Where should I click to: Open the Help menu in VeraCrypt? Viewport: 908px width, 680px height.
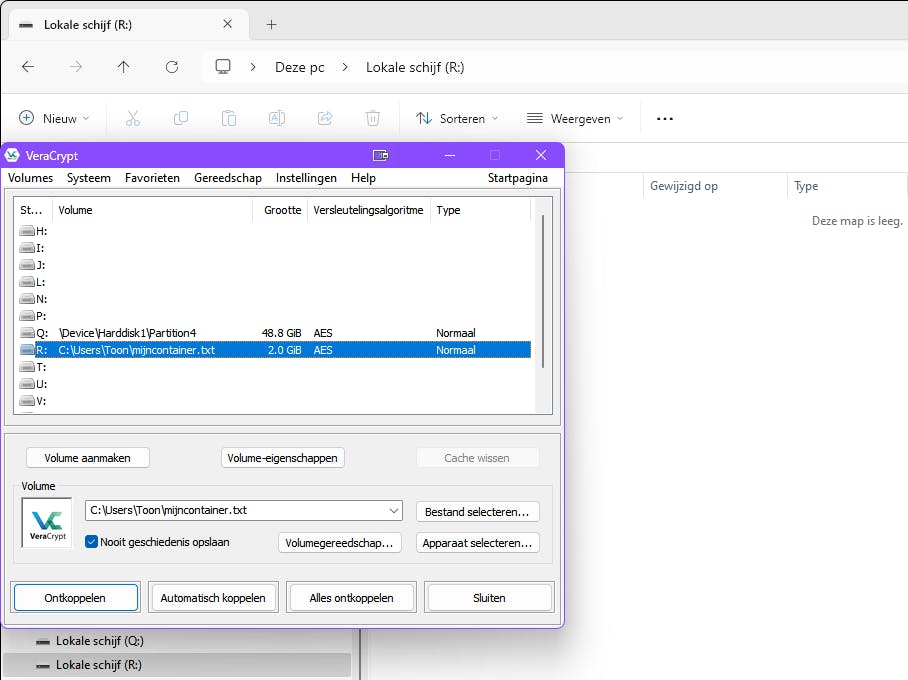[363, 178]
